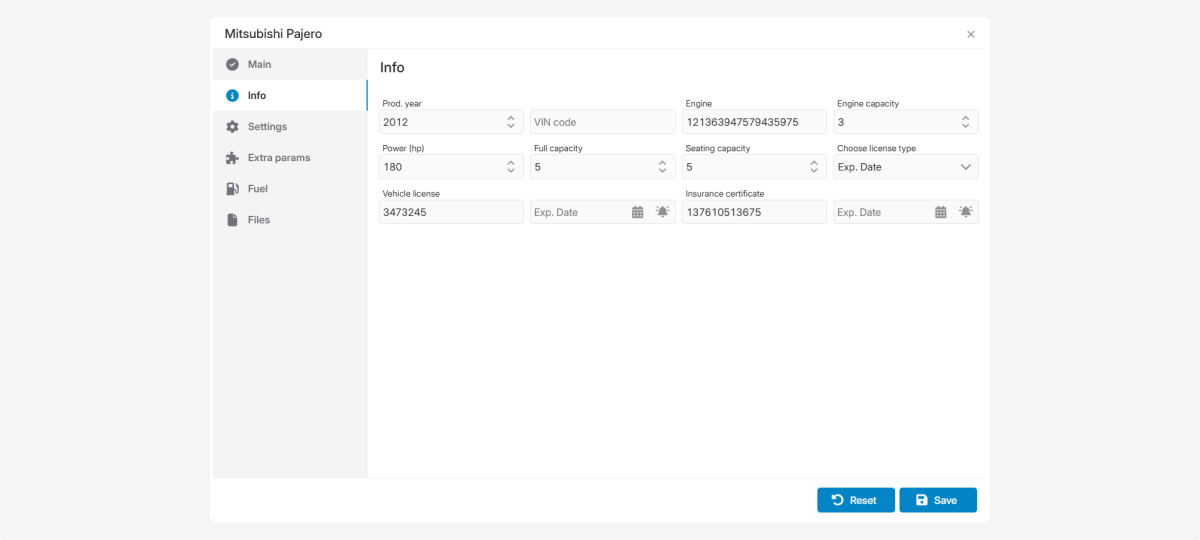Viewport: 1200px width, 540px height.
Task: Adjust the Engine capacity stepper arrows
Action: pos(965,122)
